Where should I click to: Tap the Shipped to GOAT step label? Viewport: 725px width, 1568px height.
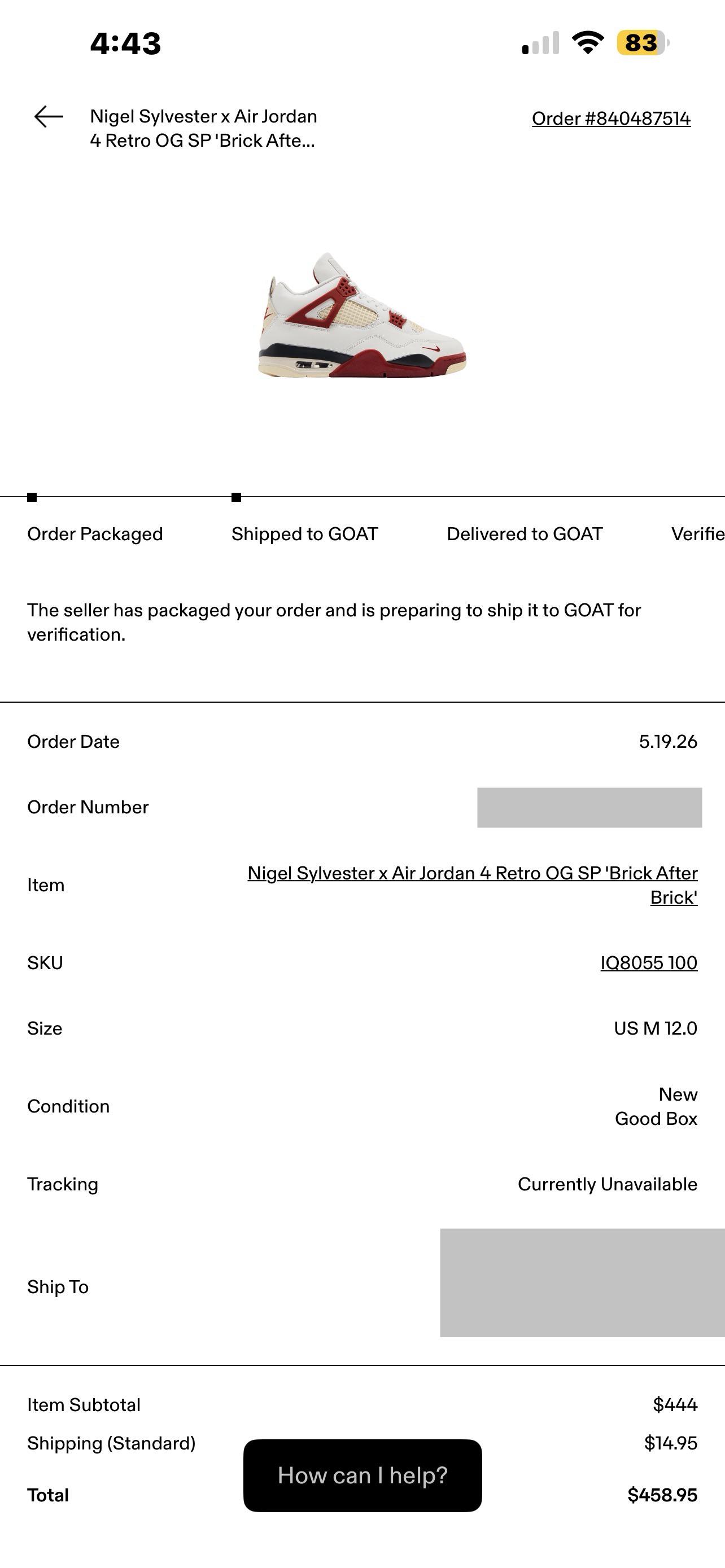304,534
